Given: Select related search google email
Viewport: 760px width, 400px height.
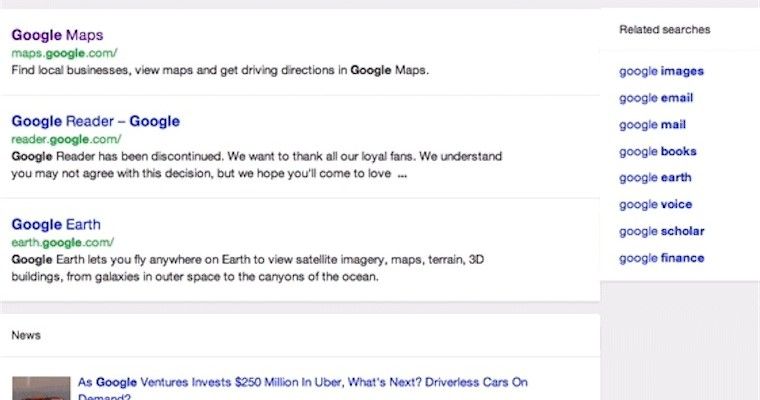Looking at the screenshot, I should pyautogui.click(x=656, y=98).
